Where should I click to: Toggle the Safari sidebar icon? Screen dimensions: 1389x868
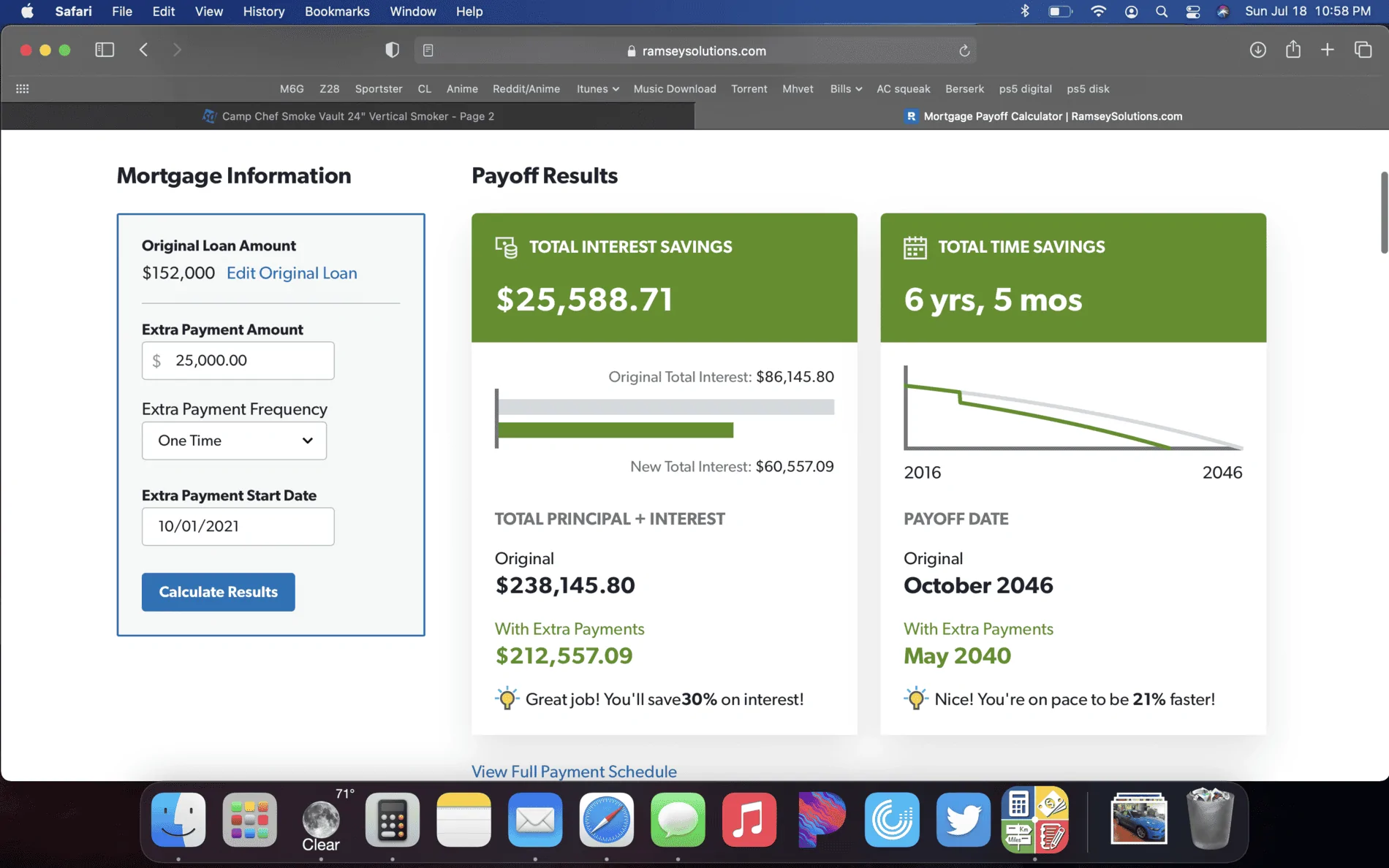(x=105, y=50)
